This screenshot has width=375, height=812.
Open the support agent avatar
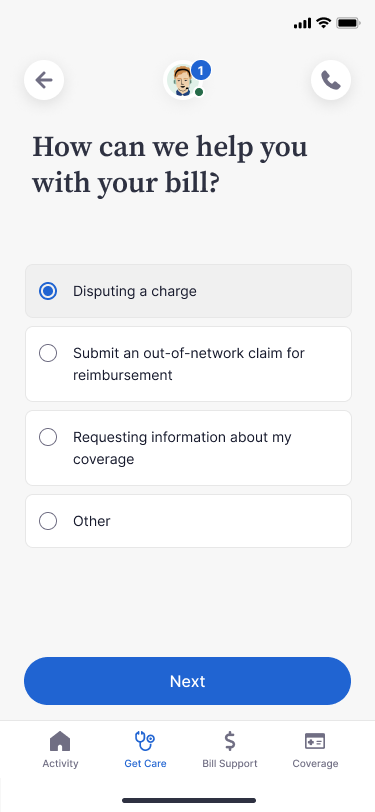[182, 80]
